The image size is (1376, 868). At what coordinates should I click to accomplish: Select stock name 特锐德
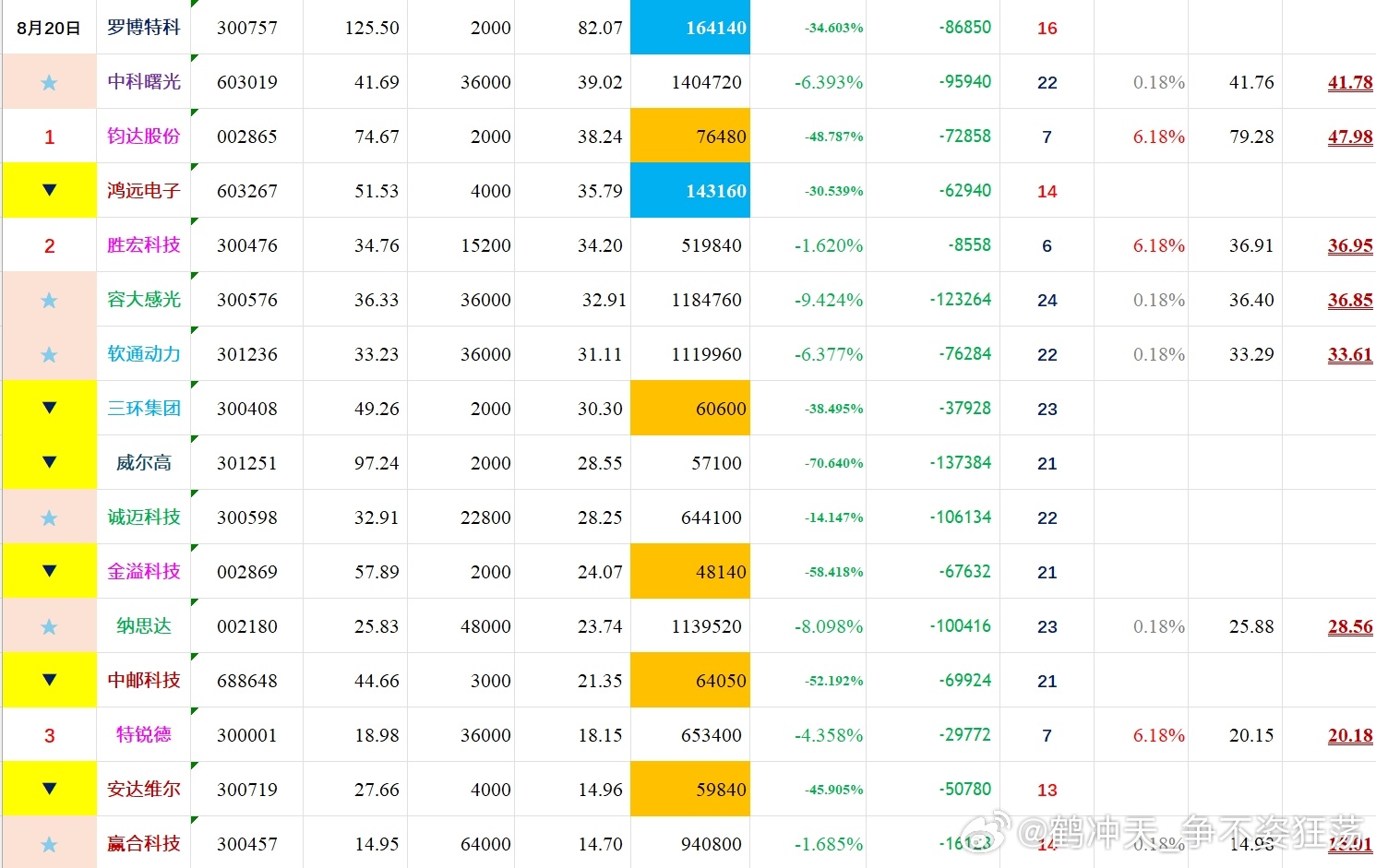click(x=144, y=735)
